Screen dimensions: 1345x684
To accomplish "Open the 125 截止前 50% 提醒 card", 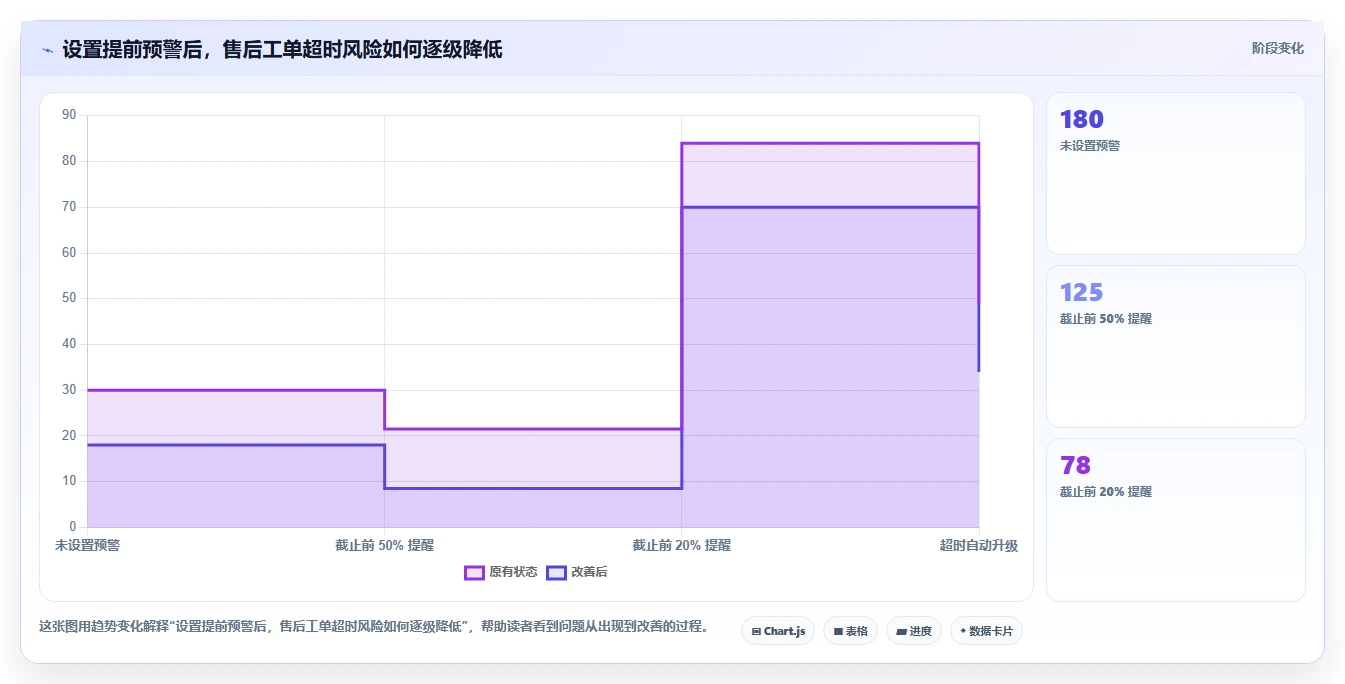I will pos(1175,346).
